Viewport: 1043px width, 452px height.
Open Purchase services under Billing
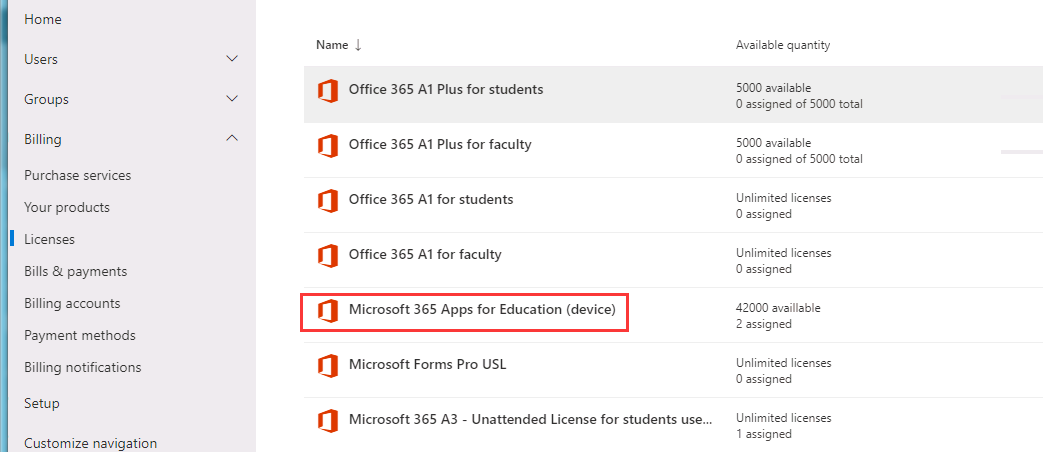(x=77, y=175)
